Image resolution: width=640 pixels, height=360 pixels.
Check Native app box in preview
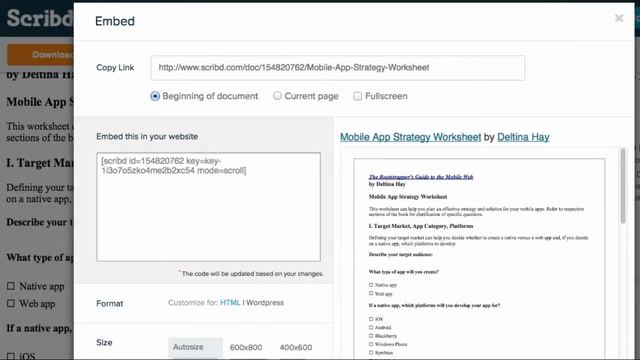tap(371, 285)
